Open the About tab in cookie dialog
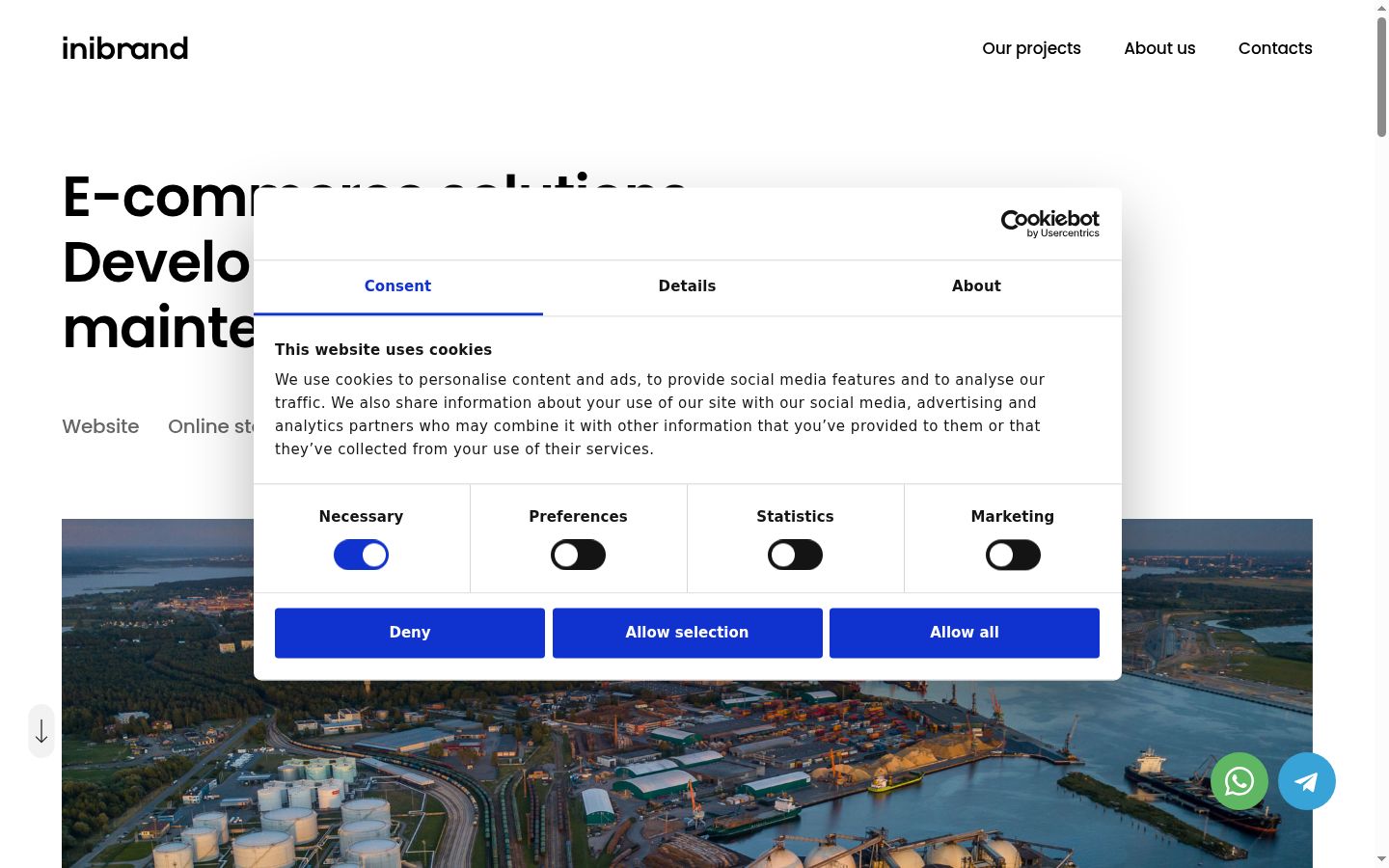This screenshot has height=868, width=1389. pyautogui.click(x=976, y=286)
